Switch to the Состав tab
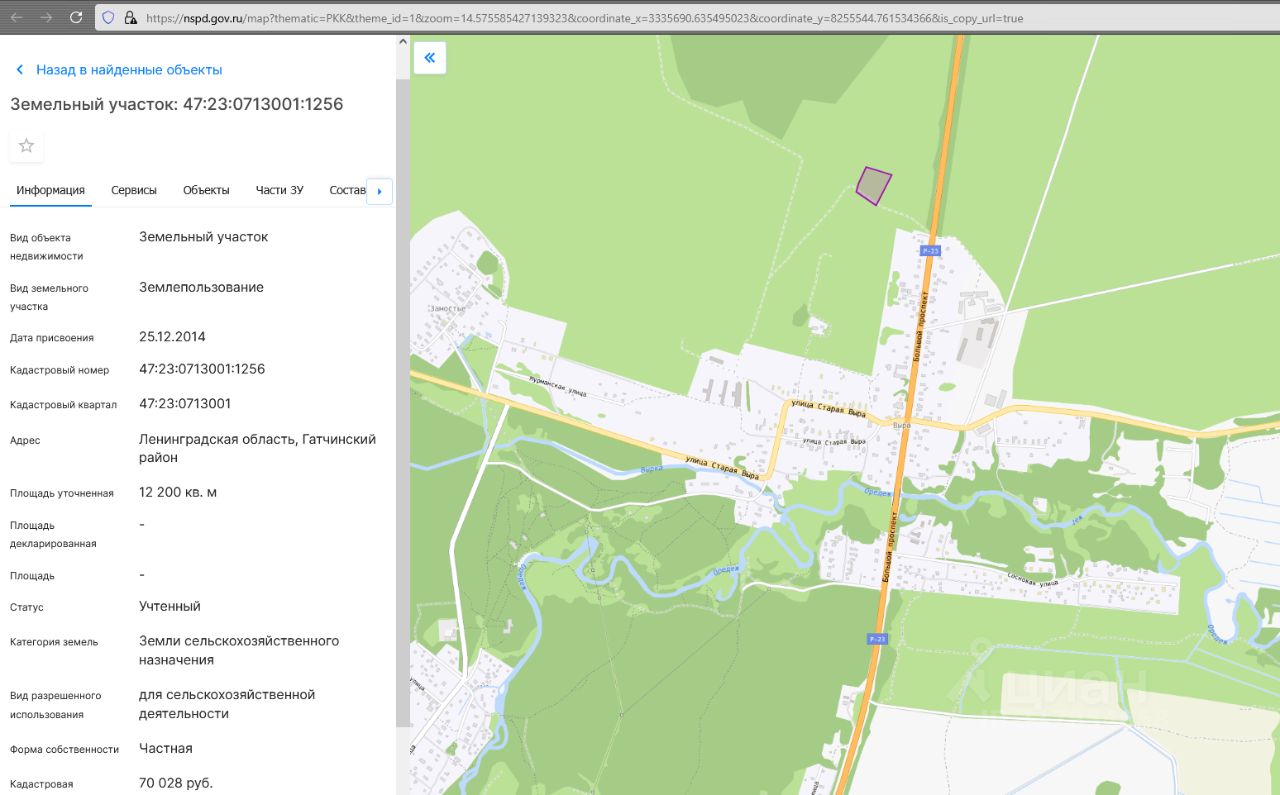The width and height of the screenshot is (1280, 795). [347, 190]
